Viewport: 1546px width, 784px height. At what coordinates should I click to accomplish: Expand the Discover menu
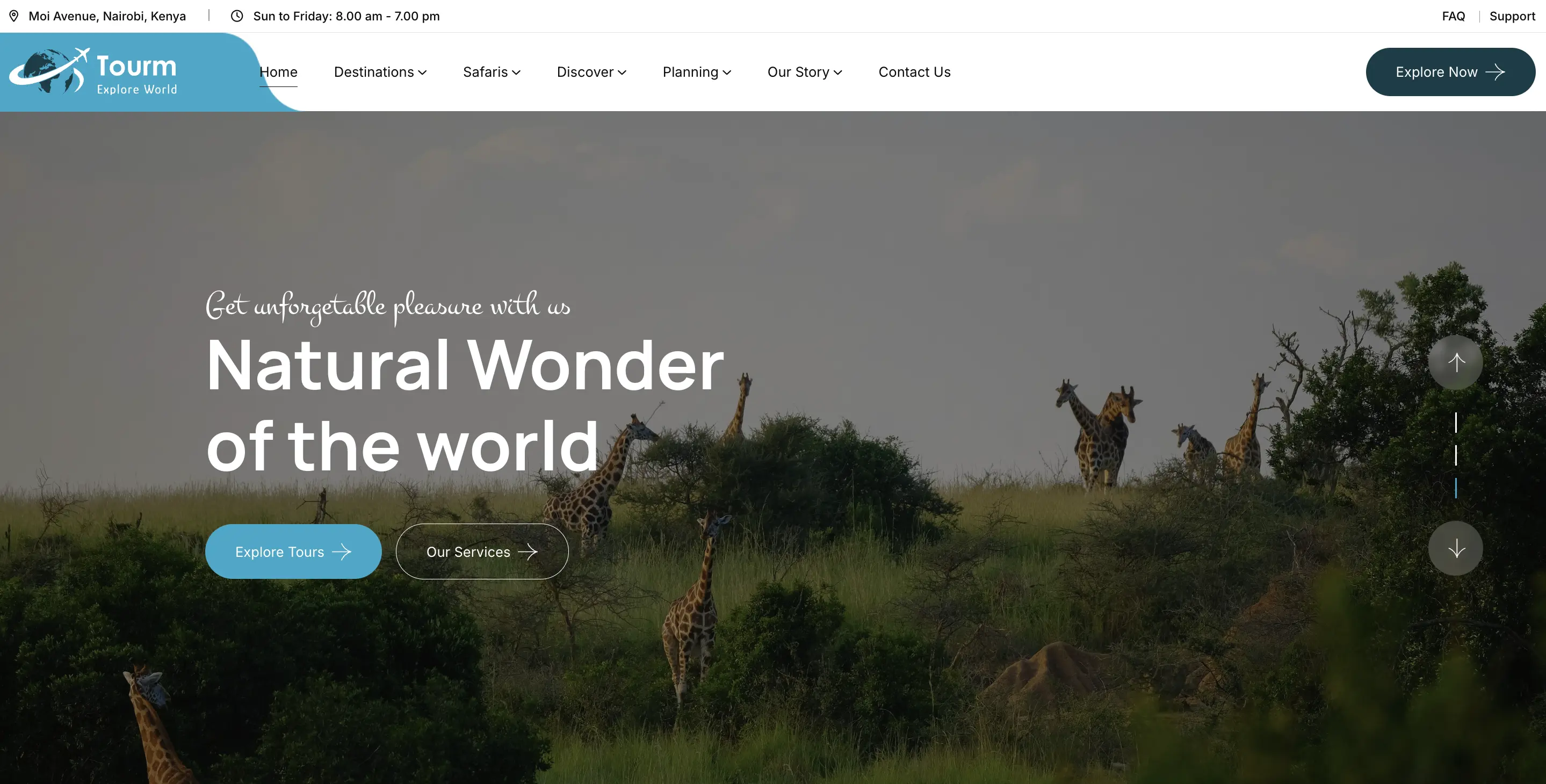tap(591, 72)
